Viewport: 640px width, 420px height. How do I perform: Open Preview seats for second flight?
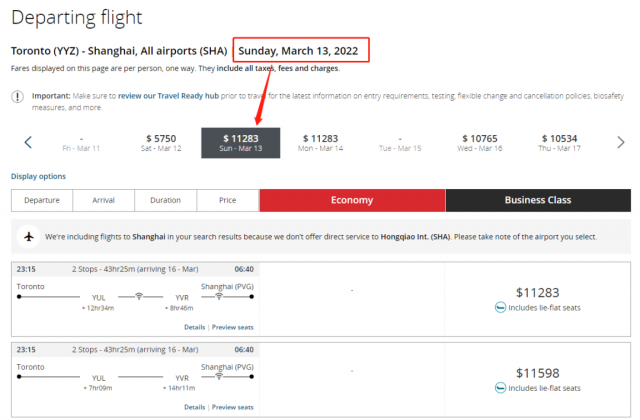click(x=233, y=407)
